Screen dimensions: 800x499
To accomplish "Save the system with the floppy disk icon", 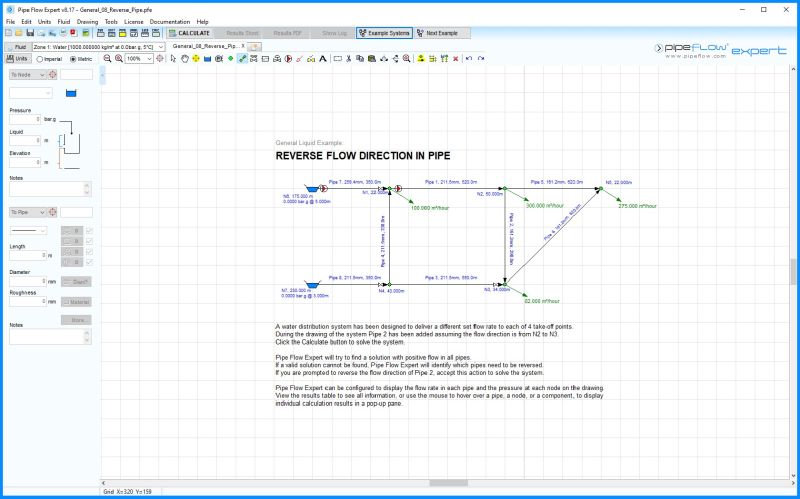I will [x=30, y=33].
